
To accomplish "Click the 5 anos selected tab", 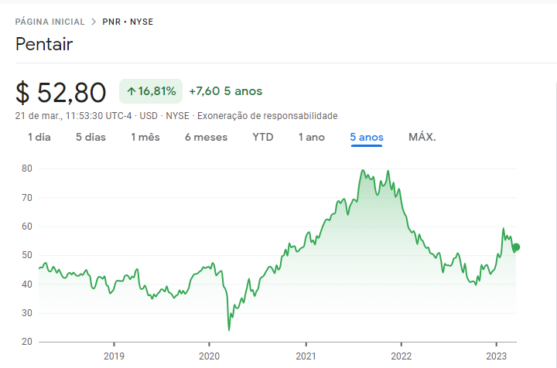I will (367, 137).
